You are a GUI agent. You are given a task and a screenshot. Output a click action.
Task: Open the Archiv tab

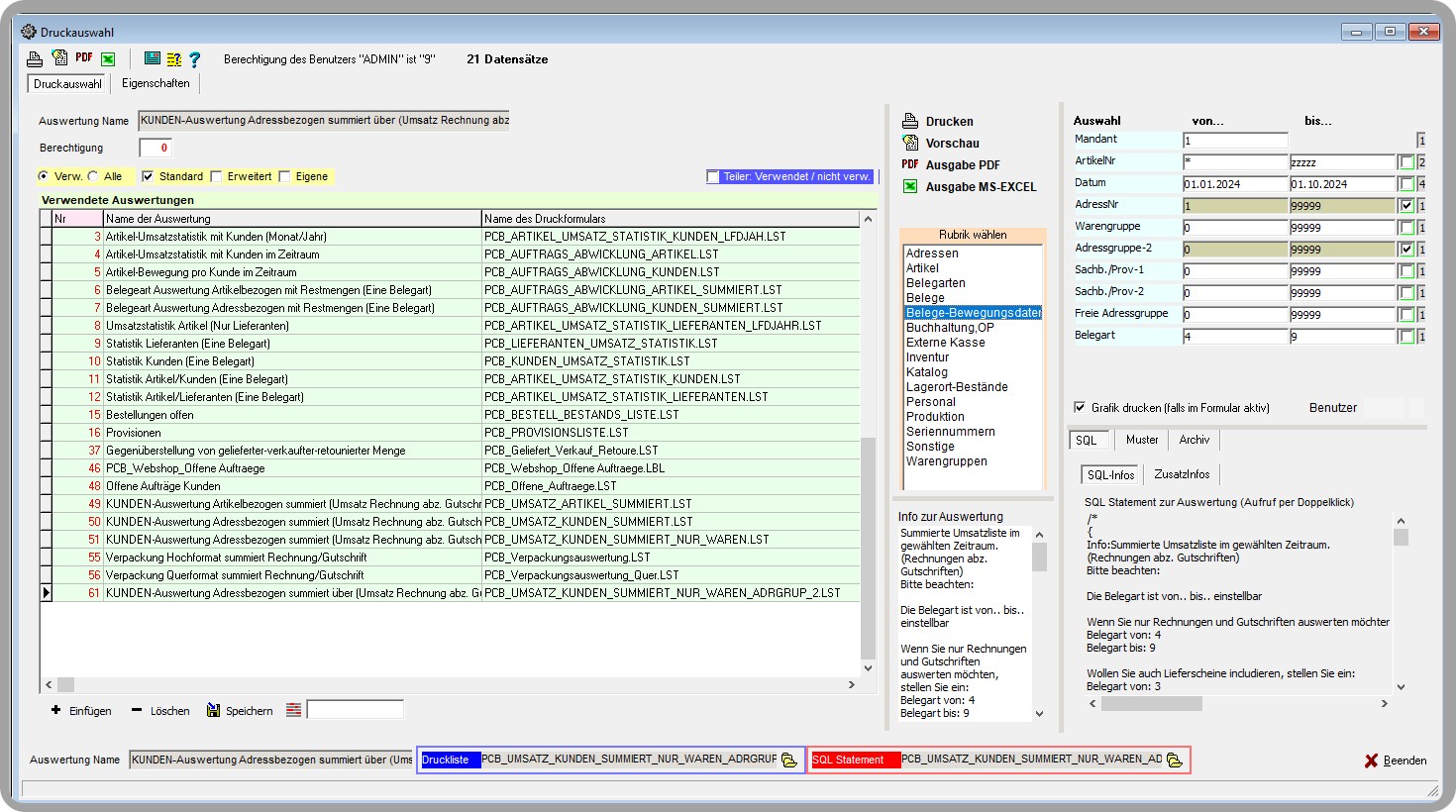[x=1194, y=440]
